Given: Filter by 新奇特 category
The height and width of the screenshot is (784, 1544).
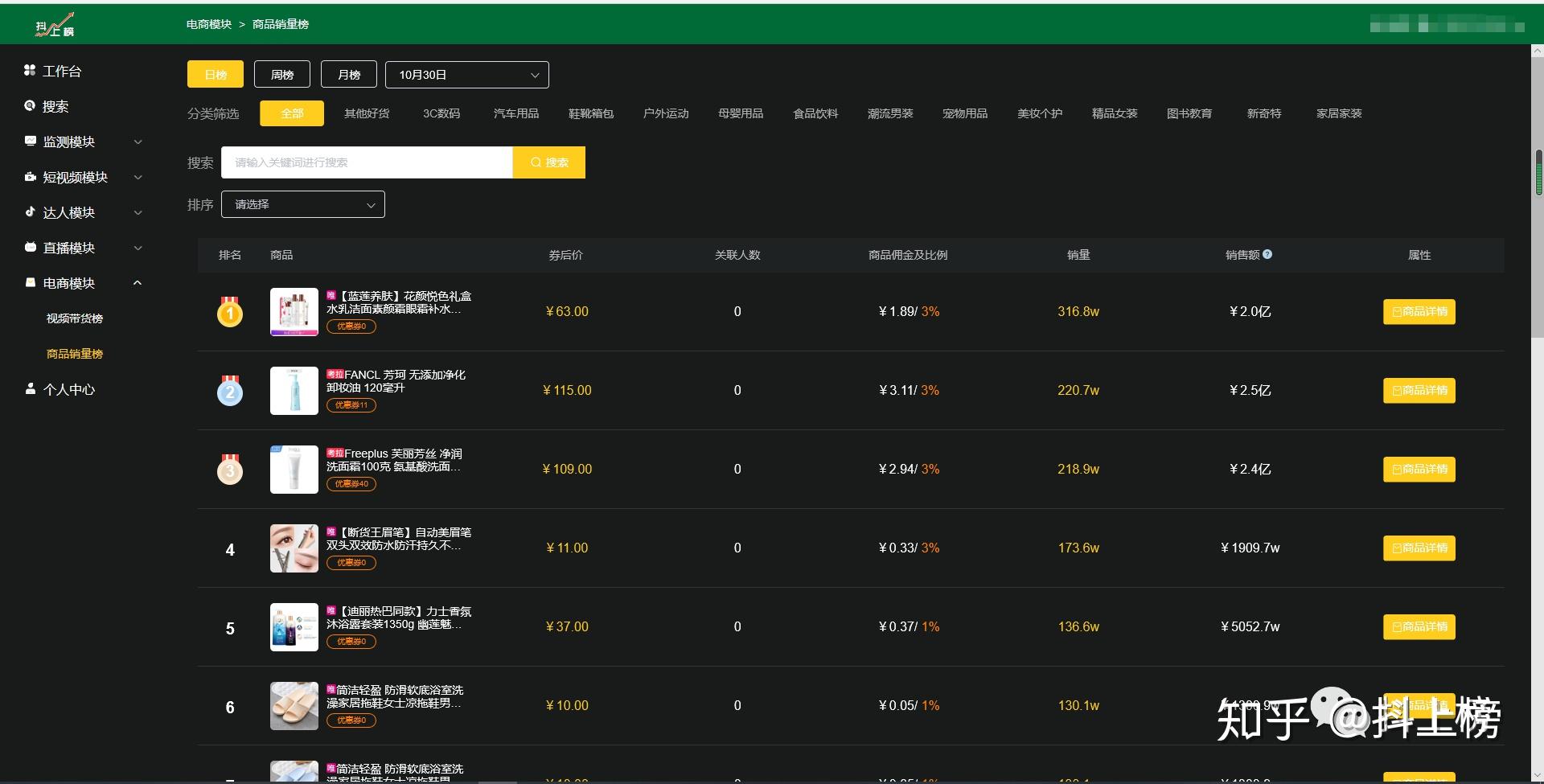Looking at the screenshot, I should pyautogui.click(x=1264, y=113).
